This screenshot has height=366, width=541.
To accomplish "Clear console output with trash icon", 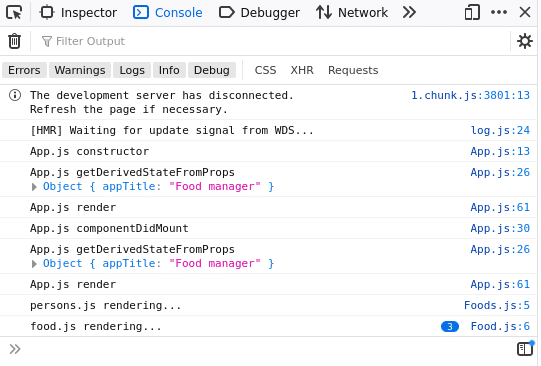I will 14,41.
